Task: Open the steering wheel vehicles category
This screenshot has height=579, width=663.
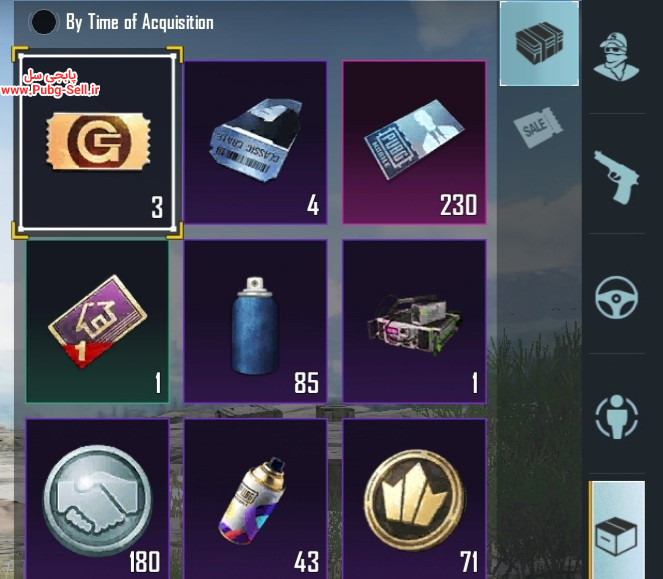Action: pos(616,297)
